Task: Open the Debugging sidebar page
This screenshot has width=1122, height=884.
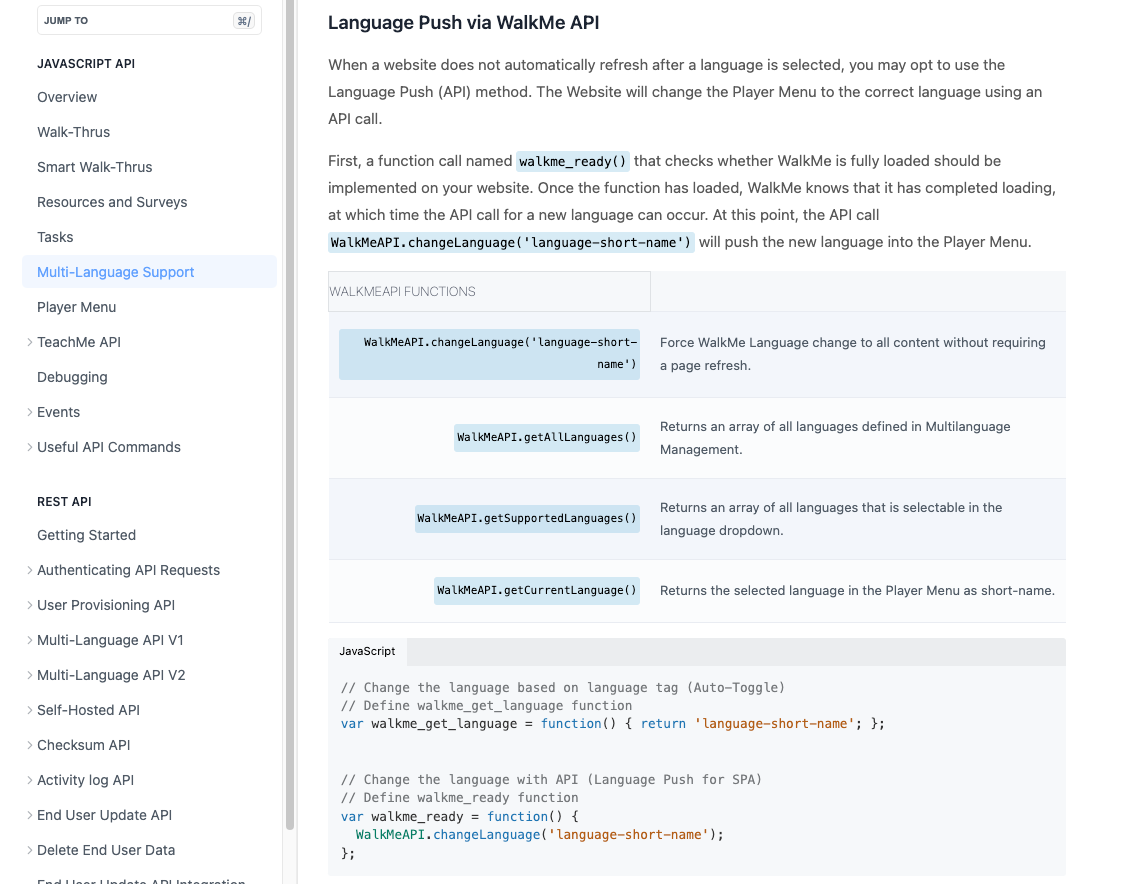Action: (72, 377)
